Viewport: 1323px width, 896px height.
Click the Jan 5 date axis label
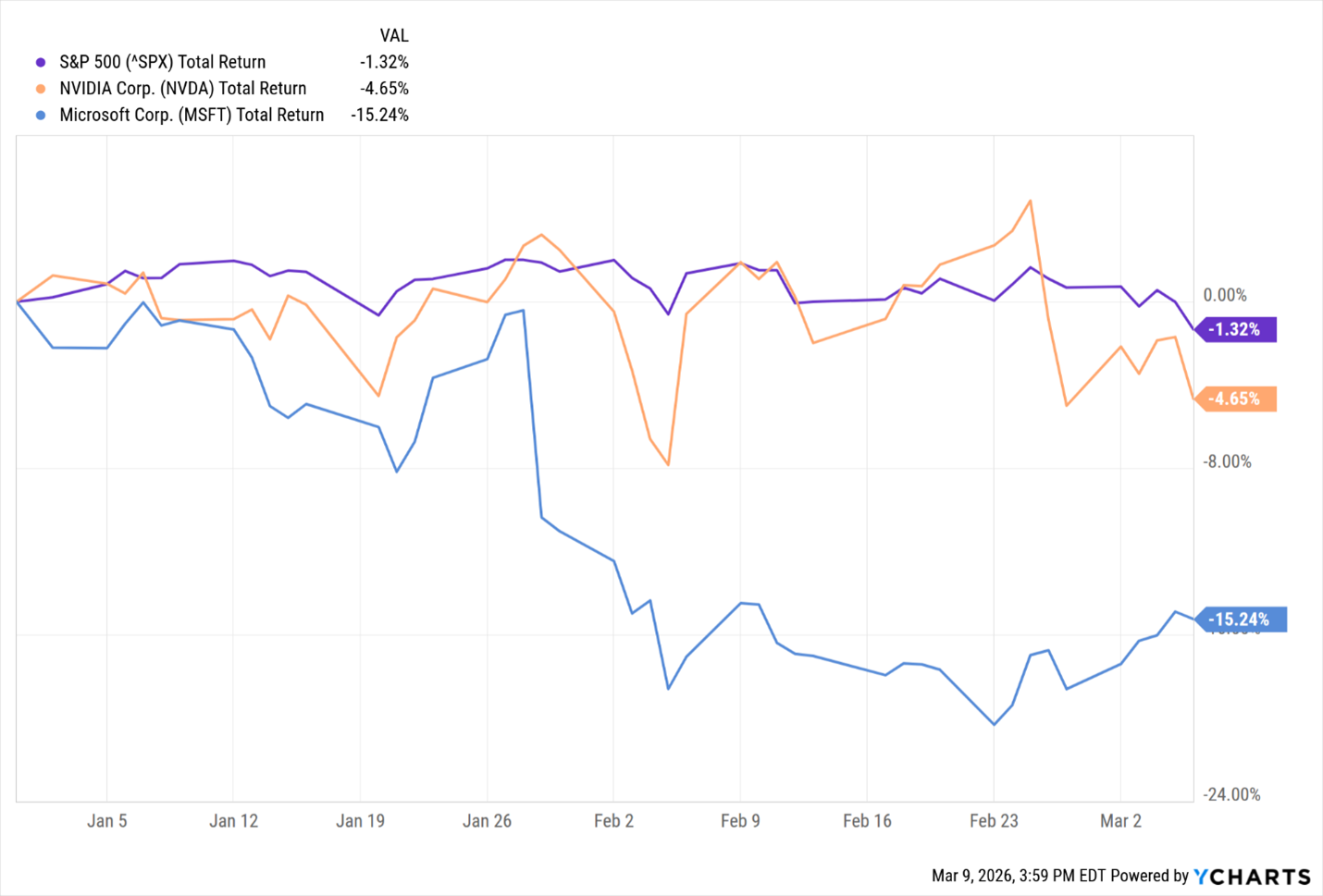pos(106,821)
